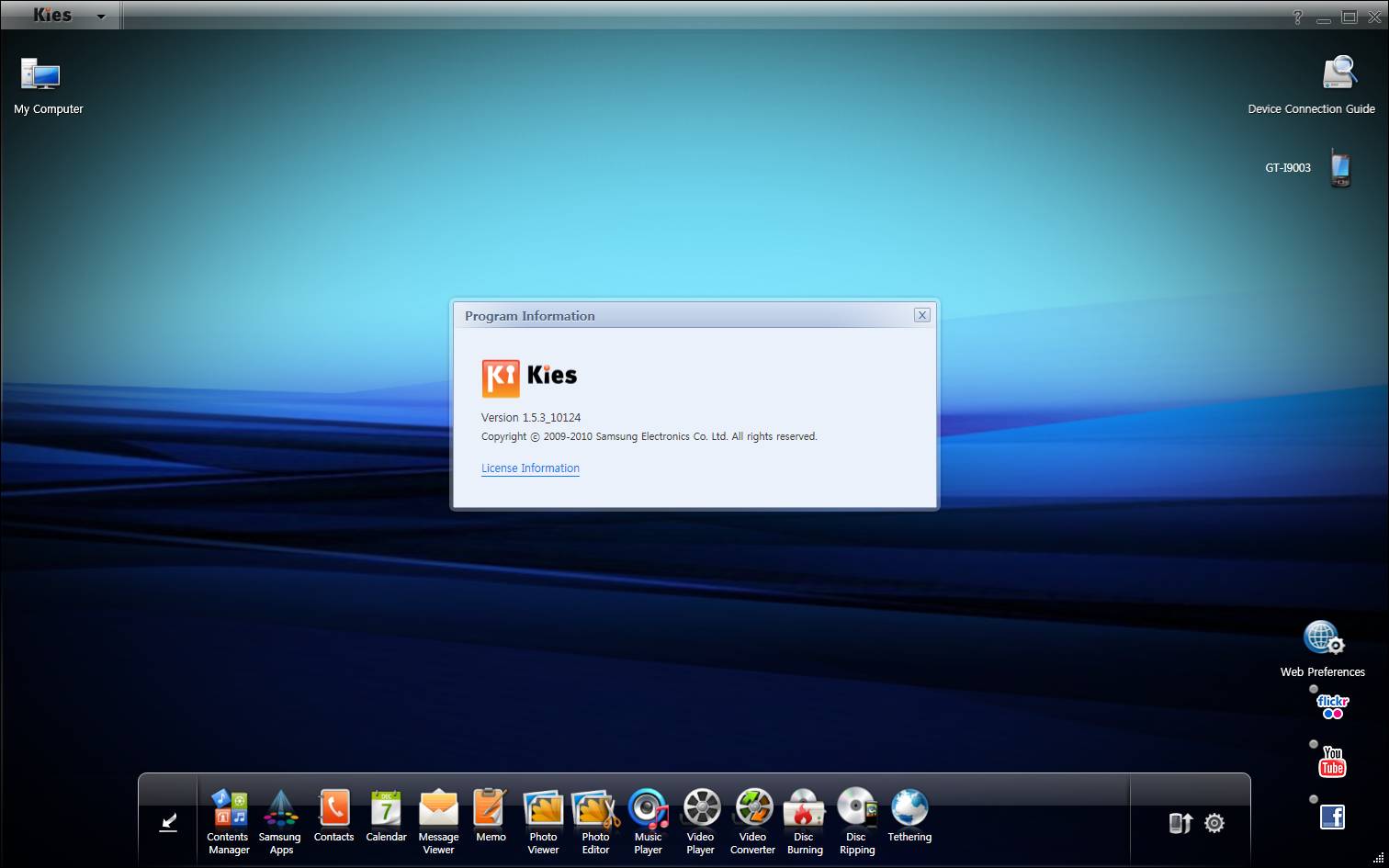
Task: Toggle the Facebook status dot
Action: [x=1314, y=799]
